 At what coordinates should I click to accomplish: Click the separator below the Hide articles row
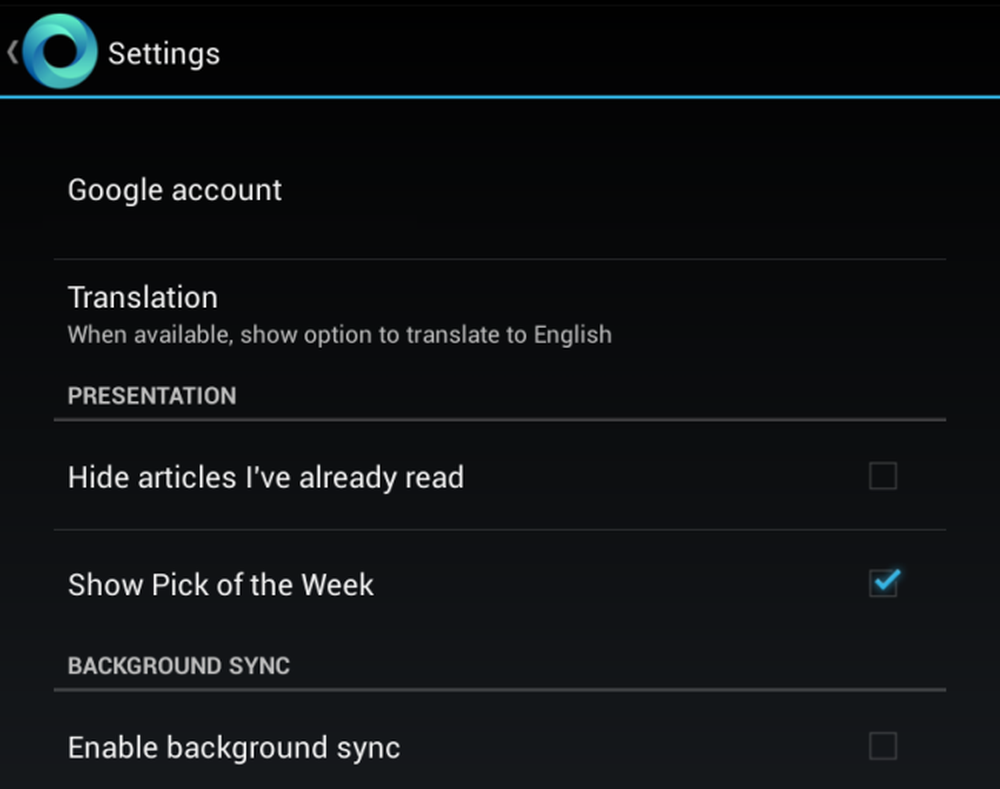pyautogui.click(x=500, y=529)
